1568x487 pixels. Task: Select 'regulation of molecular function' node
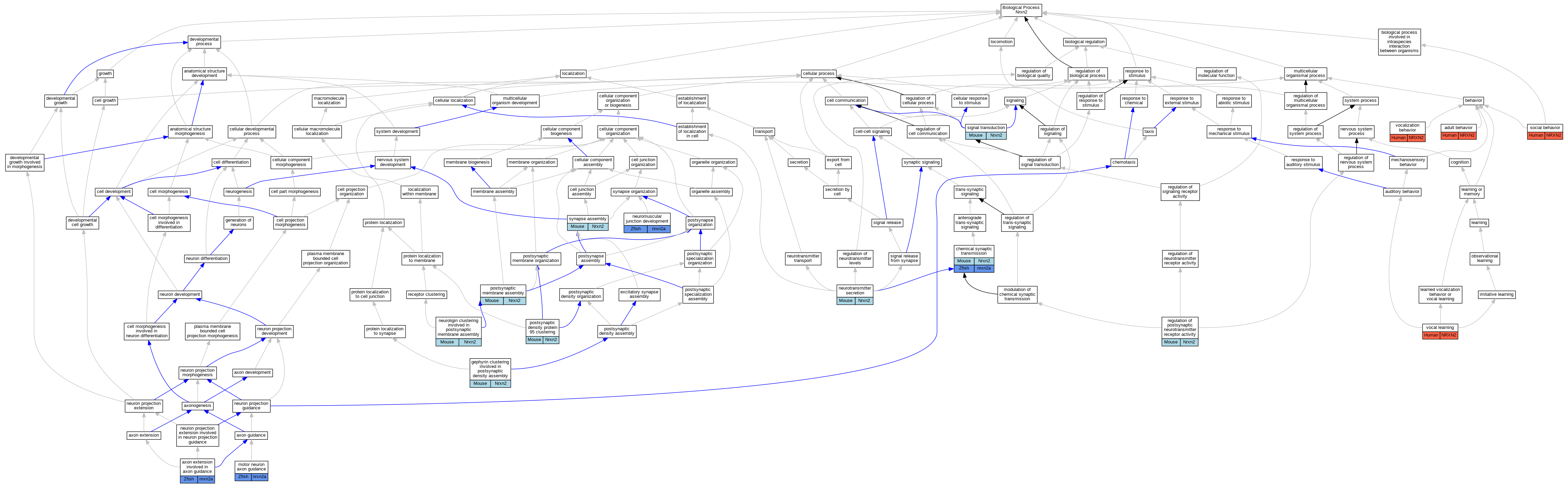1216,74
